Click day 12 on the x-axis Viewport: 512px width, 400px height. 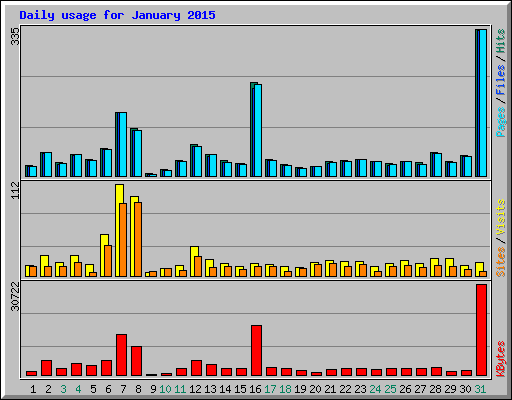point(195,389)
